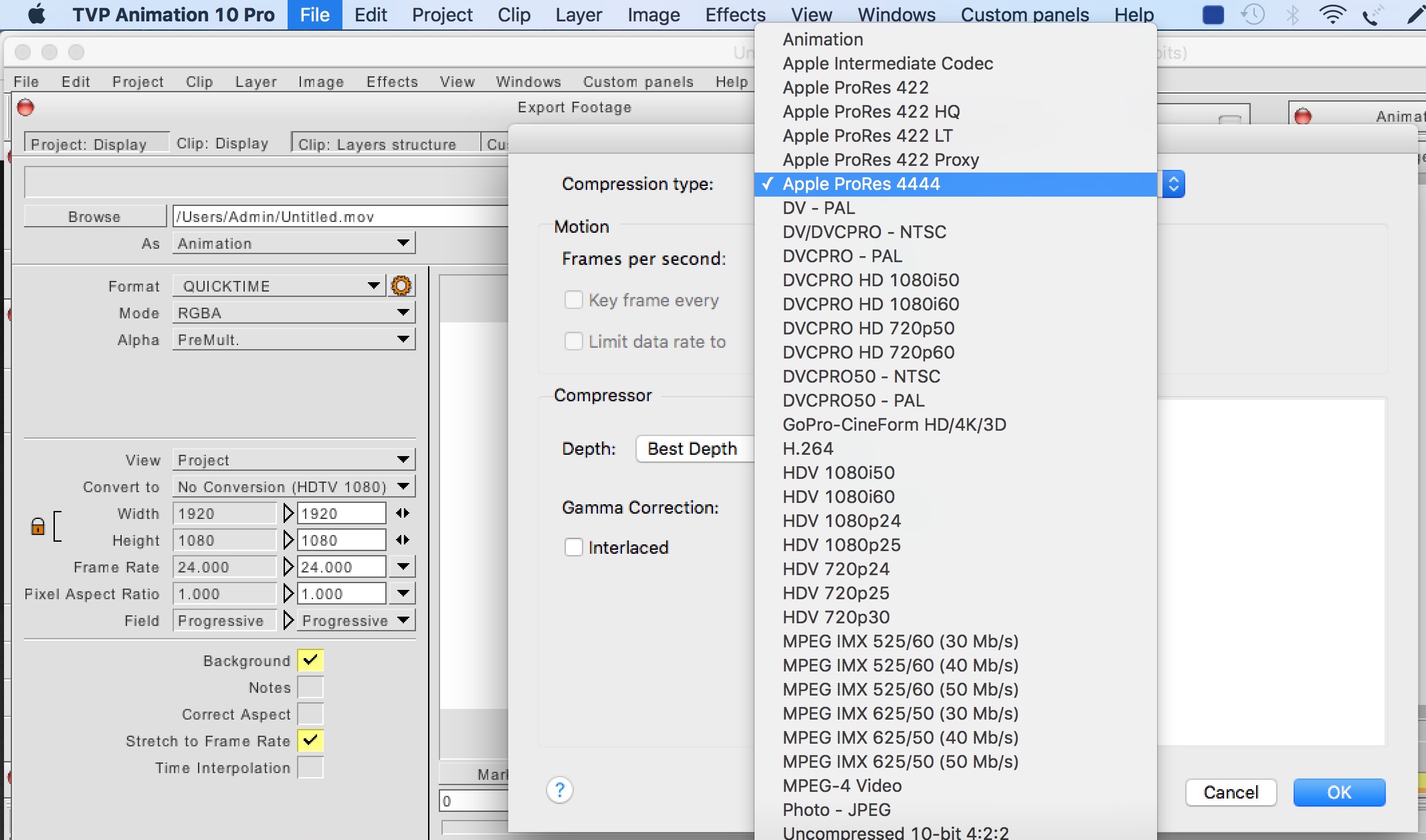Choose Photo - JPEG compression type
Image resolution: width=1426 pixels, height=840 pixels.
(955, 810)
